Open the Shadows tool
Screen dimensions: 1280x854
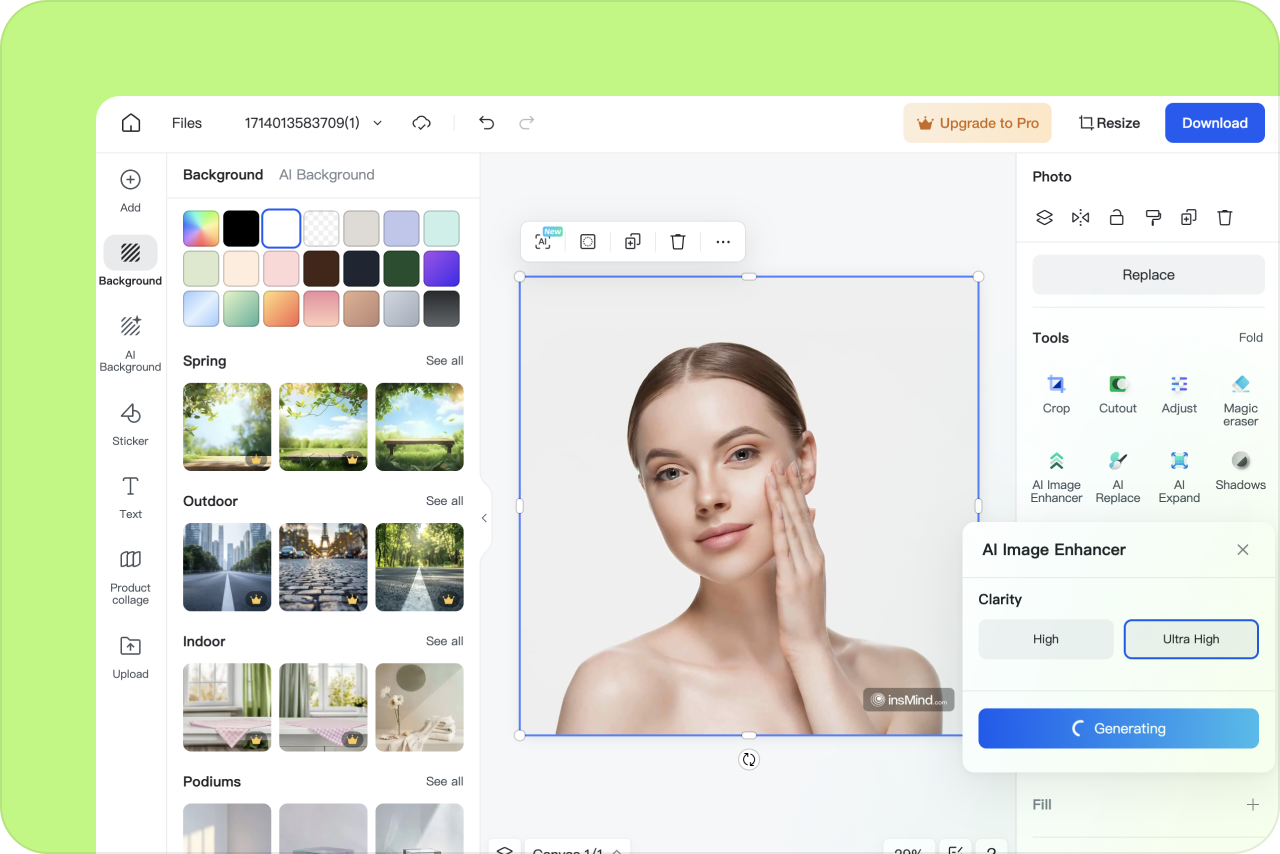click(1240, 471)
